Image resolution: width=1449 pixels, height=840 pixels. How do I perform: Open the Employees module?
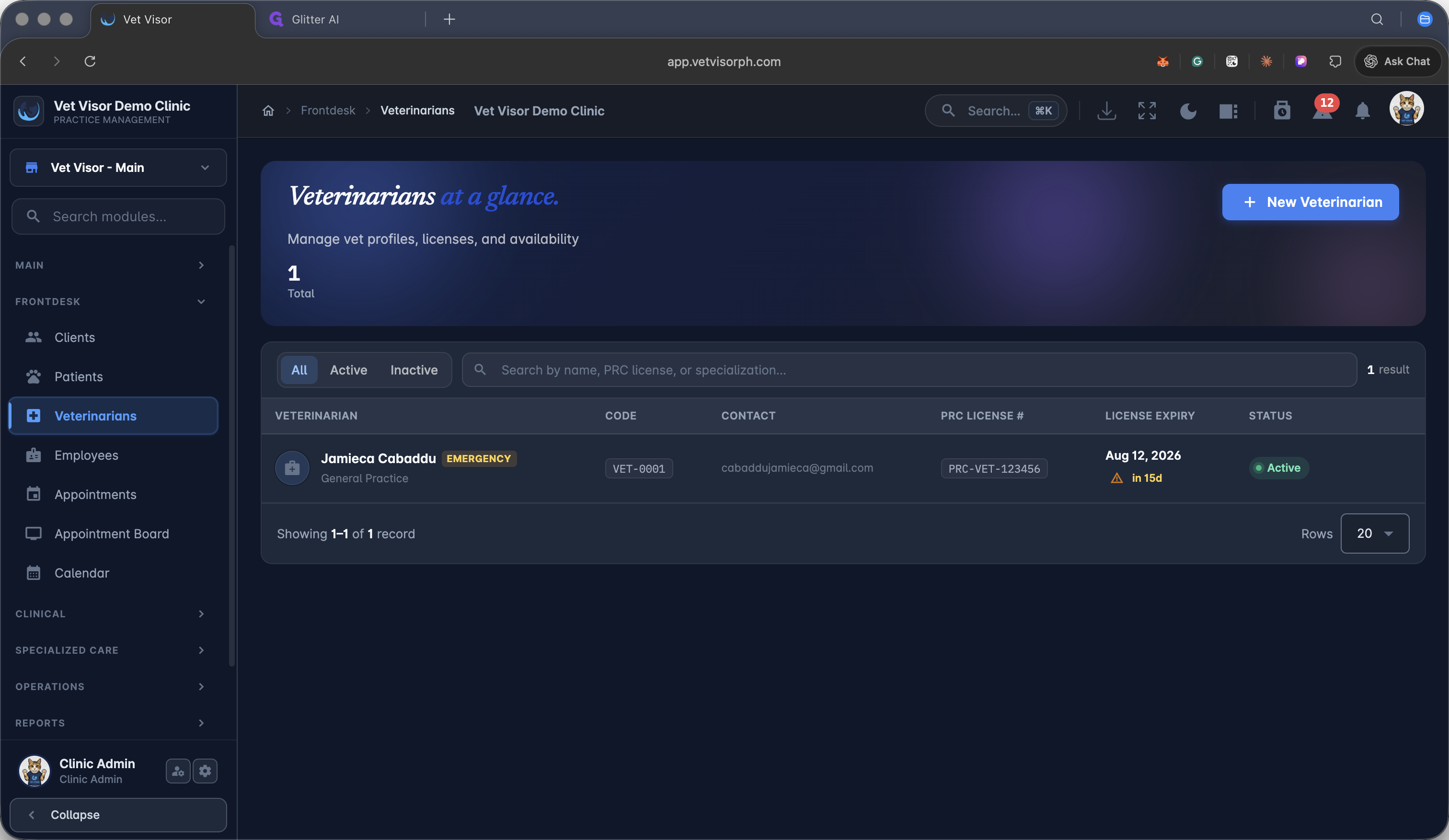113,455
